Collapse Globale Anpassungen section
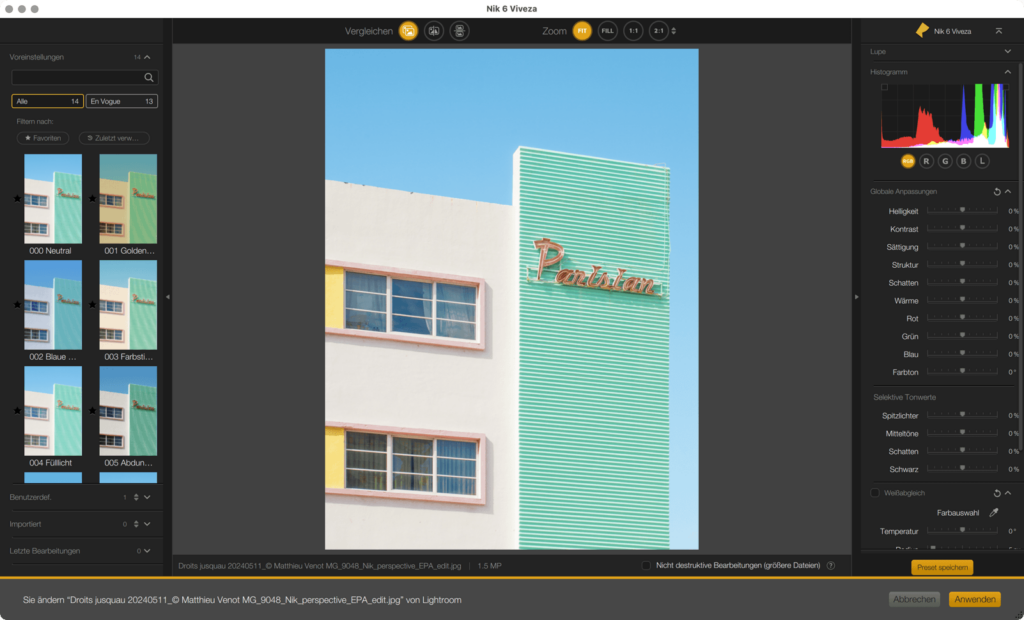Screen dimensions: 1024x620 click(1008, 191)
